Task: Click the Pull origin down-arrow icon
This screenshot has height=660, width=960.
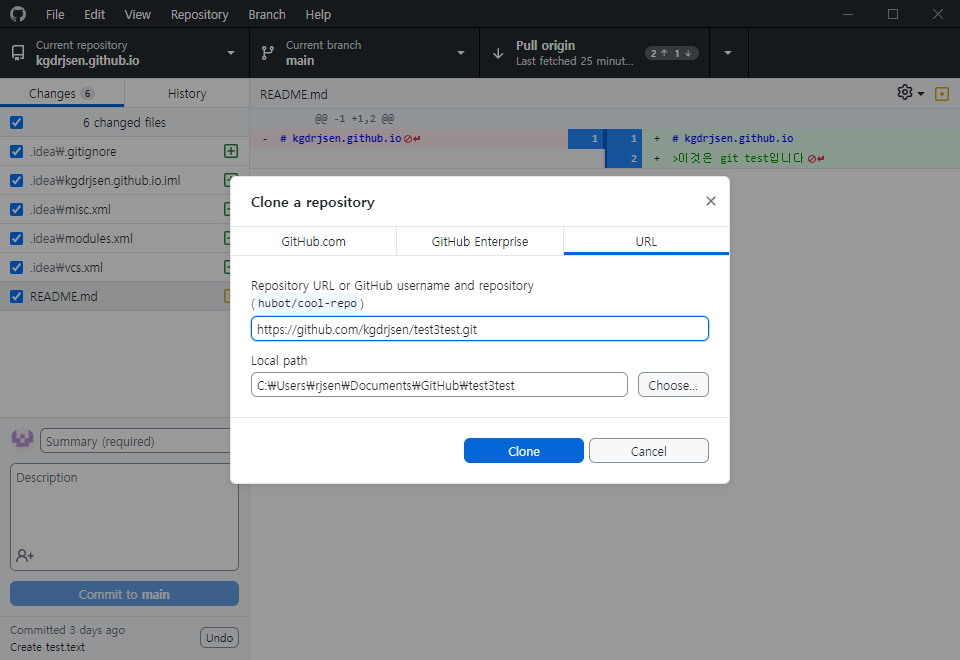Action: pyautogui.click(x=498, y=53)
